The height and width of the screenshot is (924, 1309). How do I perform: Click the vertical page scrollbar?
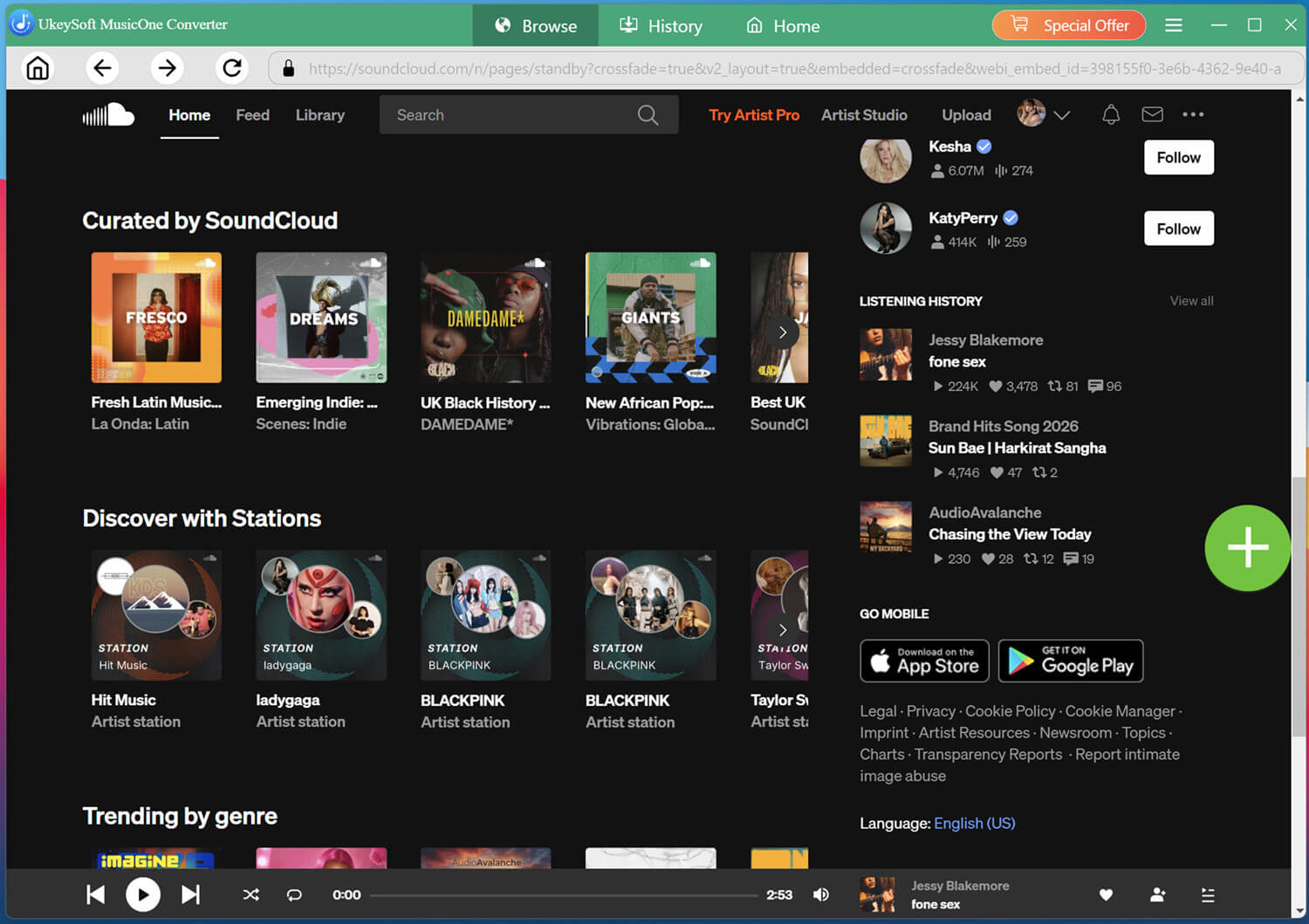point(1299,609)
